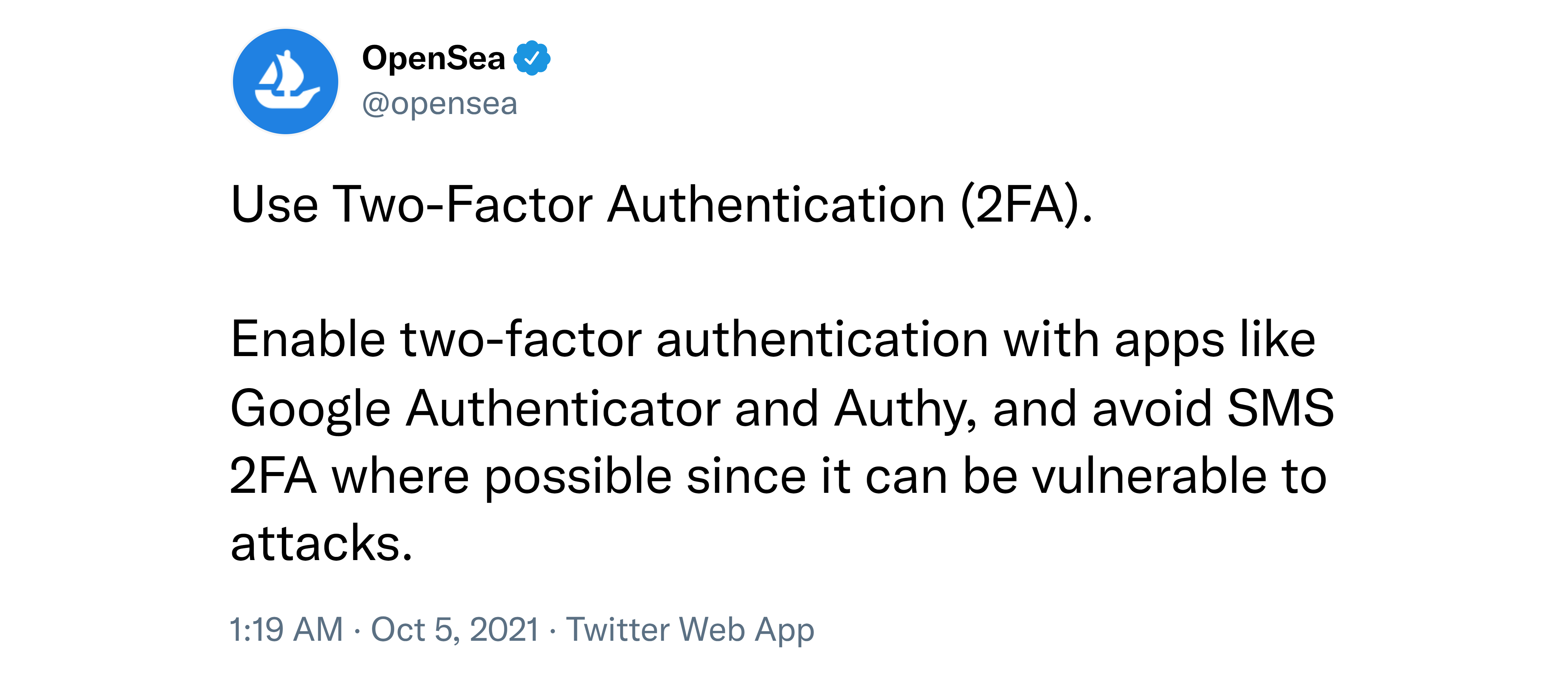Viewport: 1568px width, 684px height.
Task: Visit the @opensea handle profile
Action: pyautogui.click(x=439, y=103)
